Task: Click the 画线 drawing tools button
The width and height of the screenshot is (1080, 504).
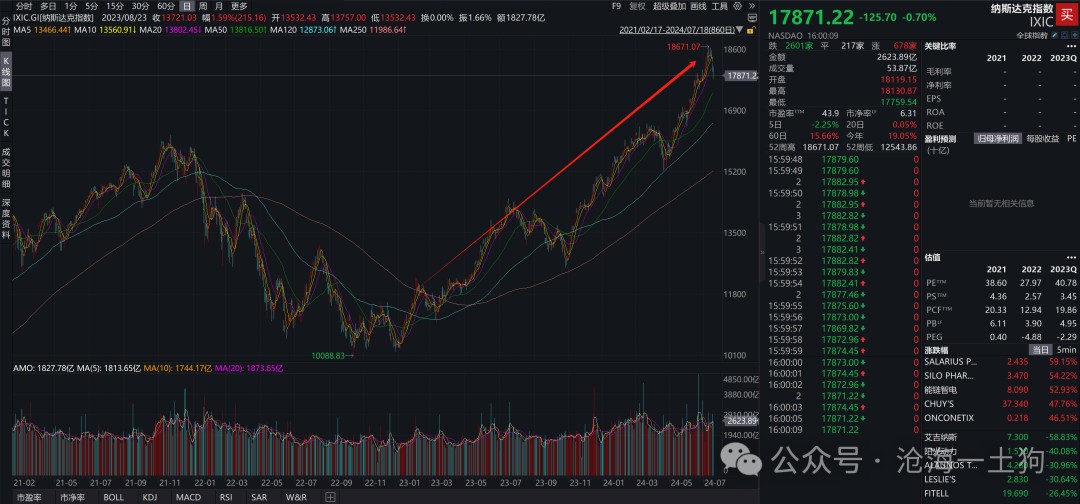Action: pos(698,6)
